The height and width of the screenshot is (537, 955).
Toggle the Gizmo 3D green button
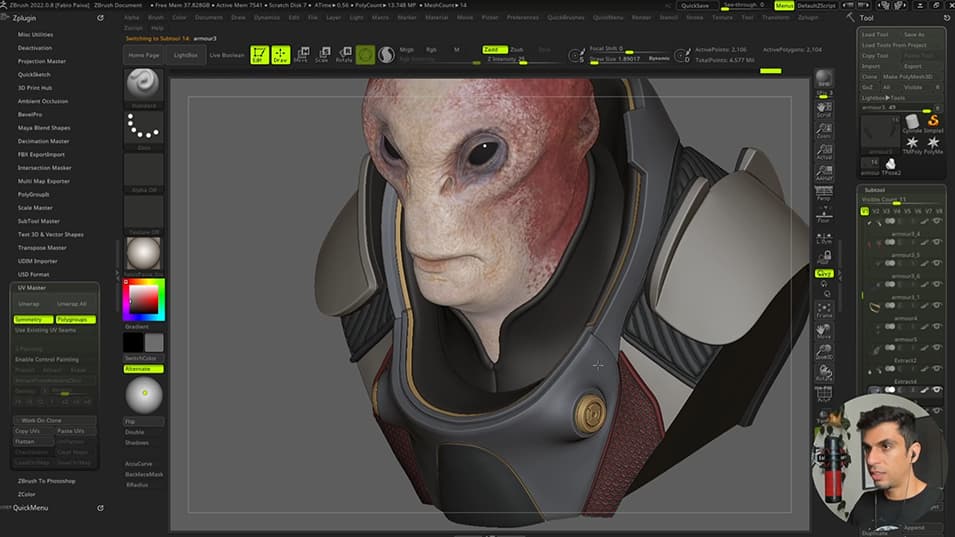[365, 55]
